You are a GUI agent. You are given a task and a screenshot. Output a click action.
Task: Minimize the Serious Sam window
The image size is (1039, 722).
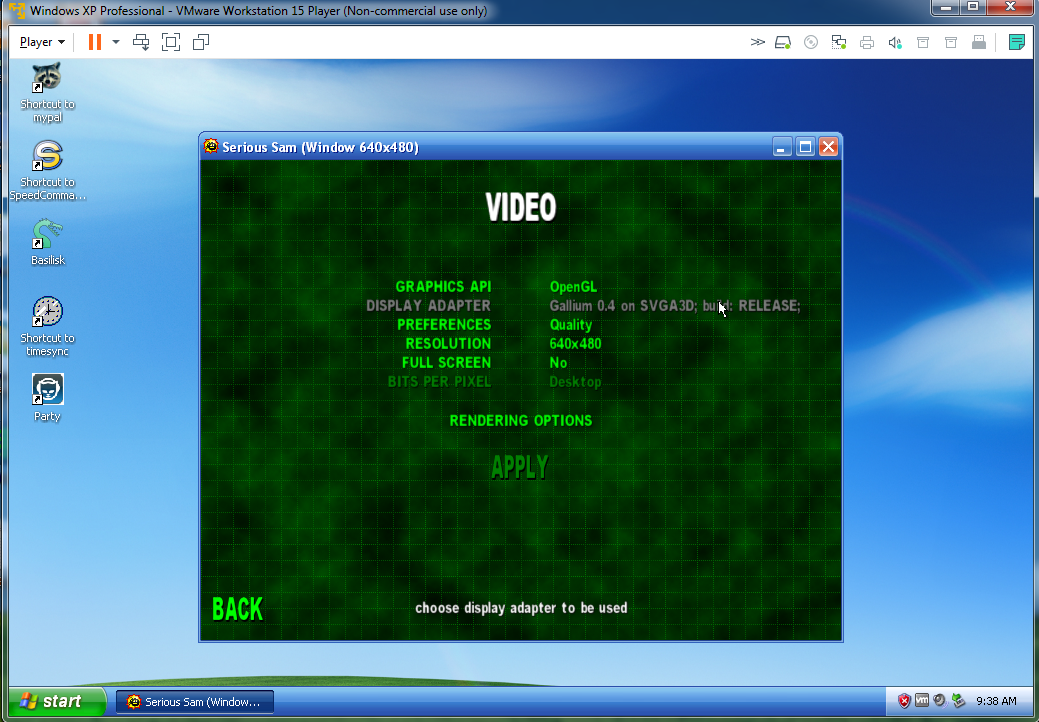coord(782,146)
